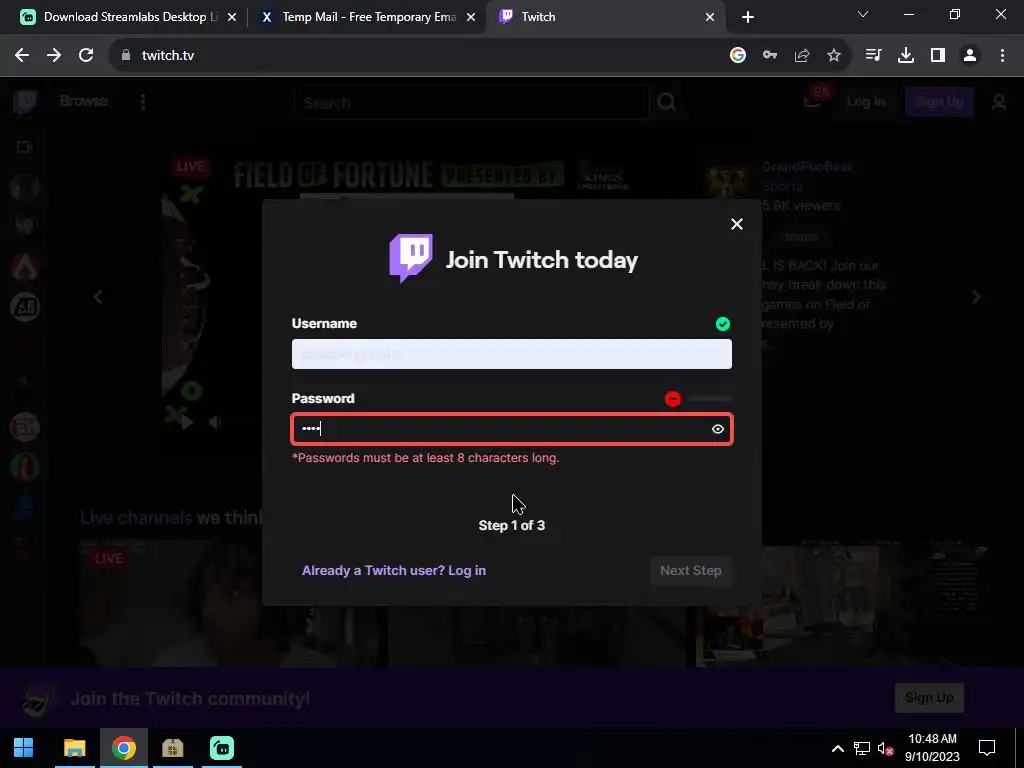Reload the twitch.tv page
The image size is (1024, 768).
(86, 56)
